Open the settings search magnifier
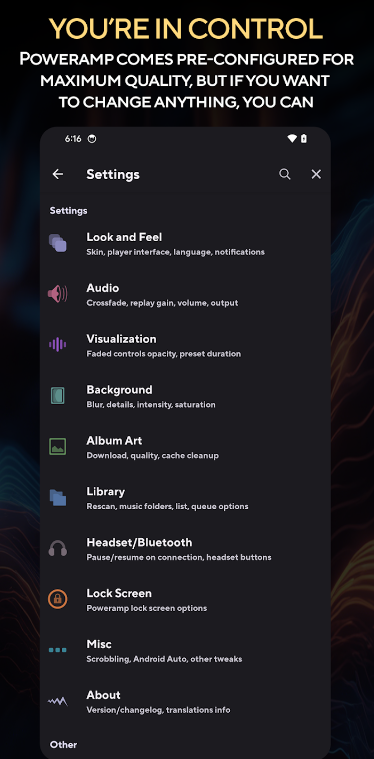374x759 pixels. [285, 174]
